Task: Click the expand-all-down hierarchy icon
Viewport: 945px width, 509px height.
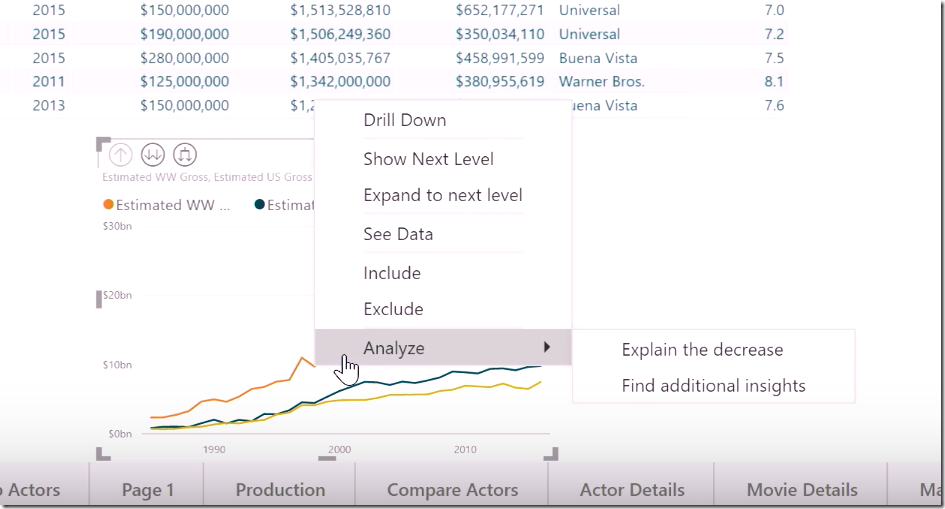Action: (184, 154)
